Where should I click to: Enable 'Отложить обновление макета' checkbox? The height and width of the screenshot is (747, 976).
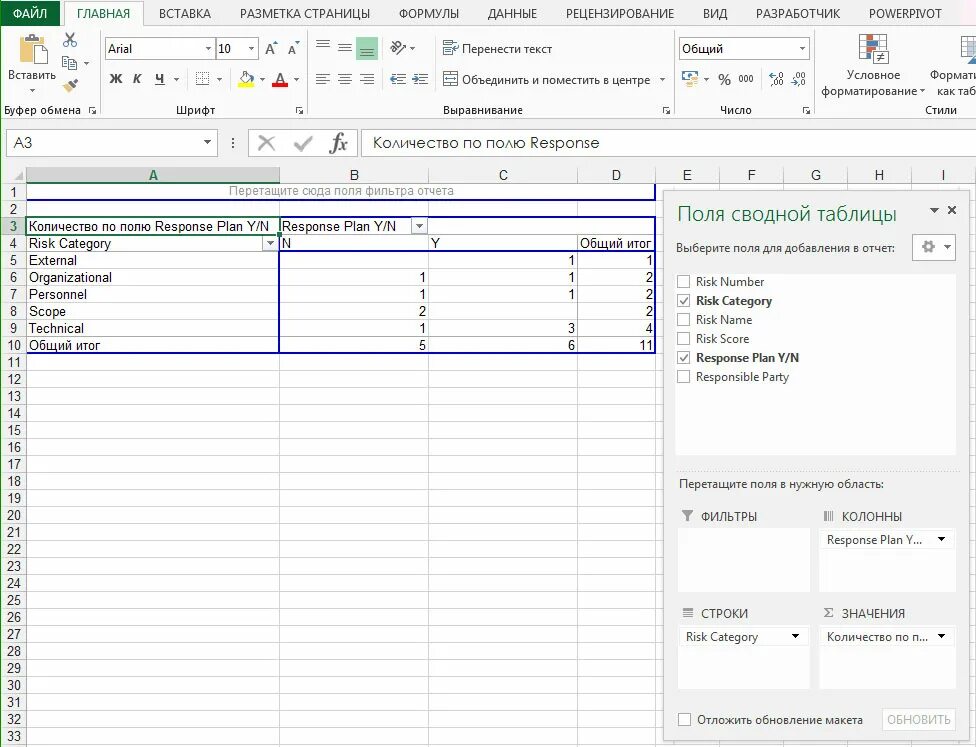684,720
